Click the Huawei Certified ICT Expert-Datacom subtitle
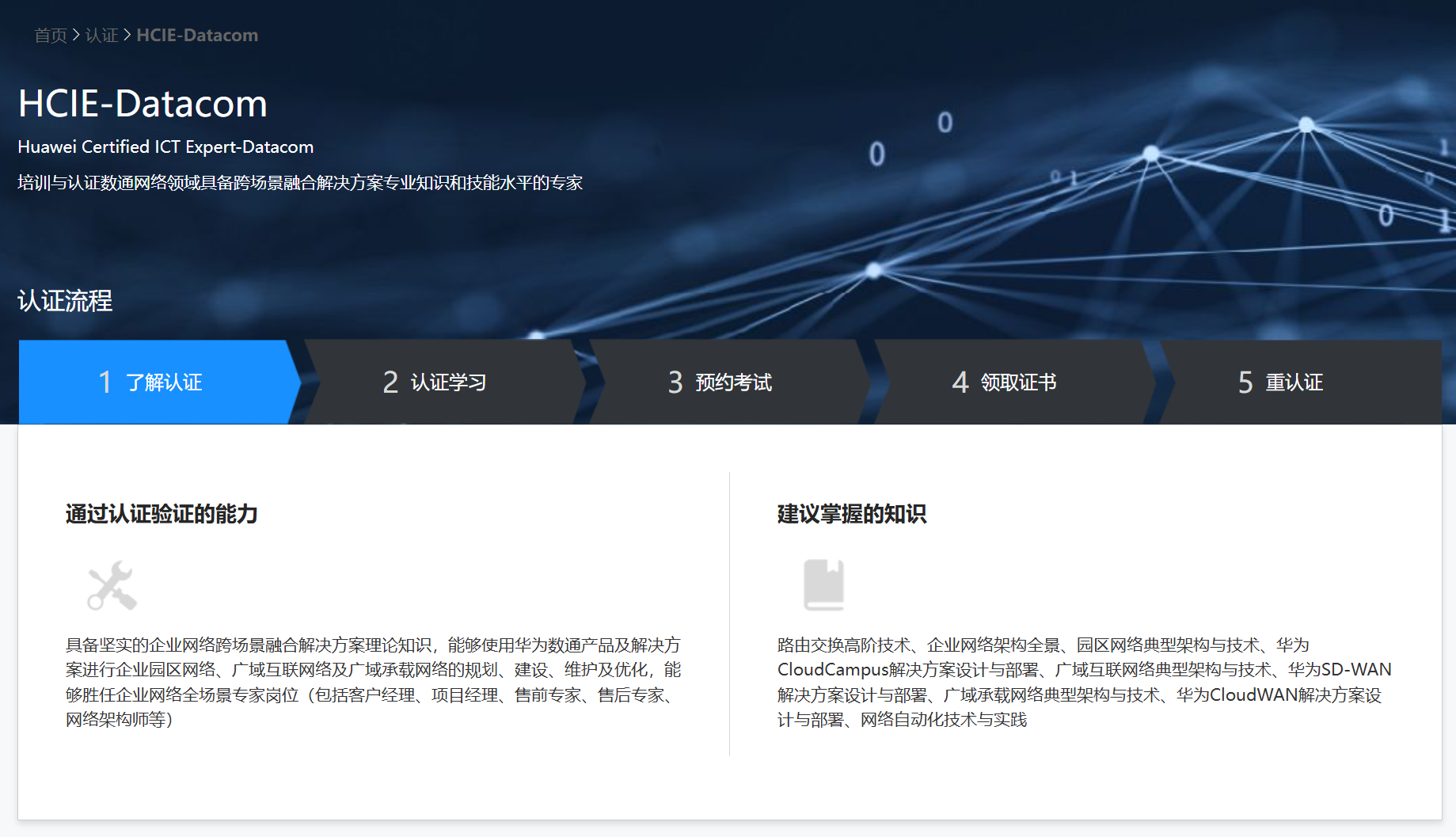Image resolution: width=1456 pixels, height=837 pixels. [165, 147]
